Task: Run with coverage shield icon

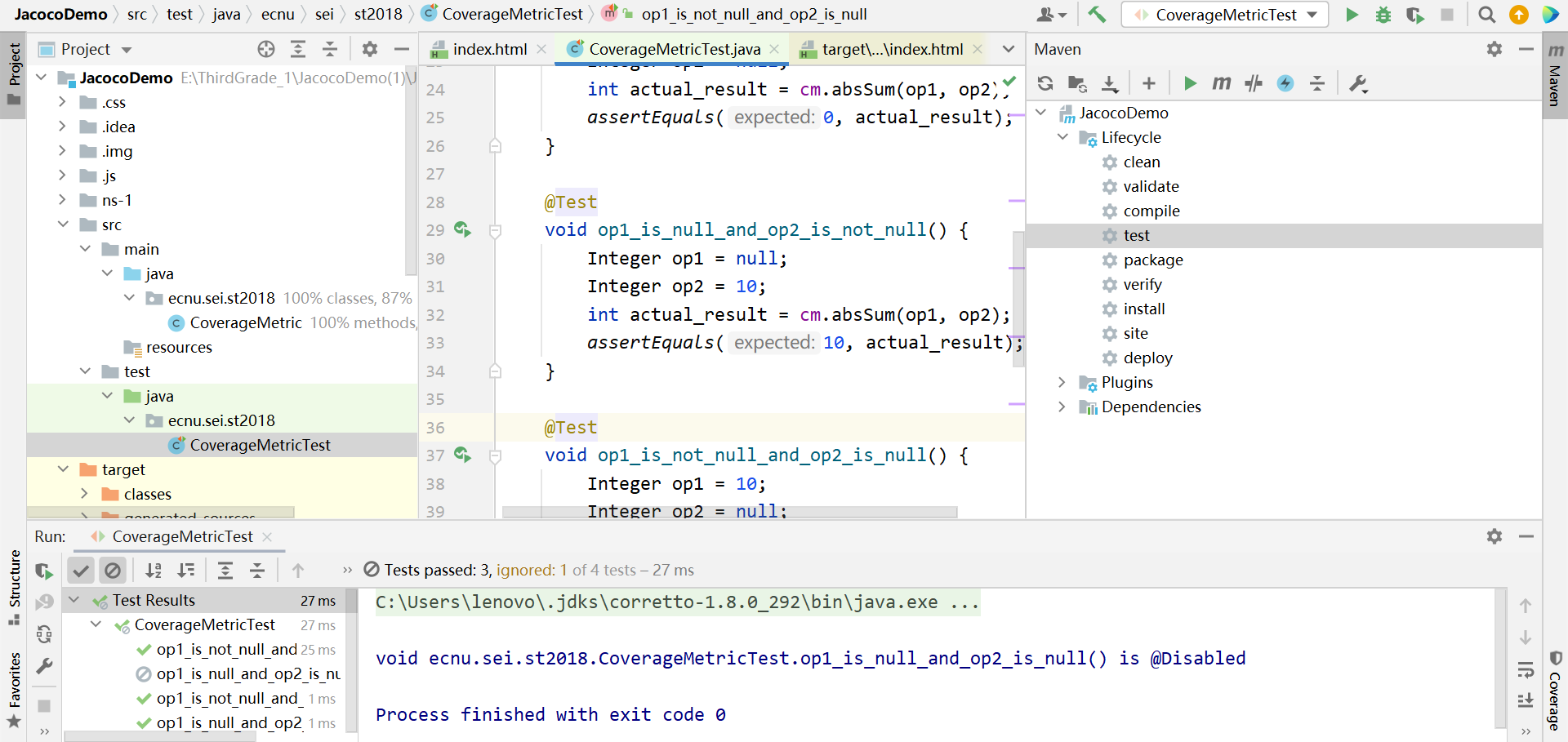Action: (1415, 15)
